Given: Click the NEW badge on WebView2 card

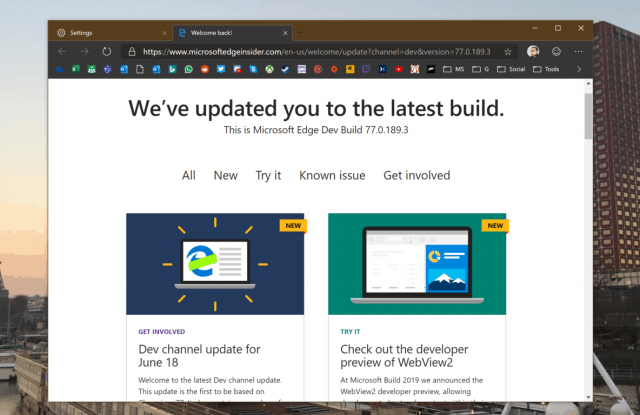Looking at the screenshot, I should (495, 226).
